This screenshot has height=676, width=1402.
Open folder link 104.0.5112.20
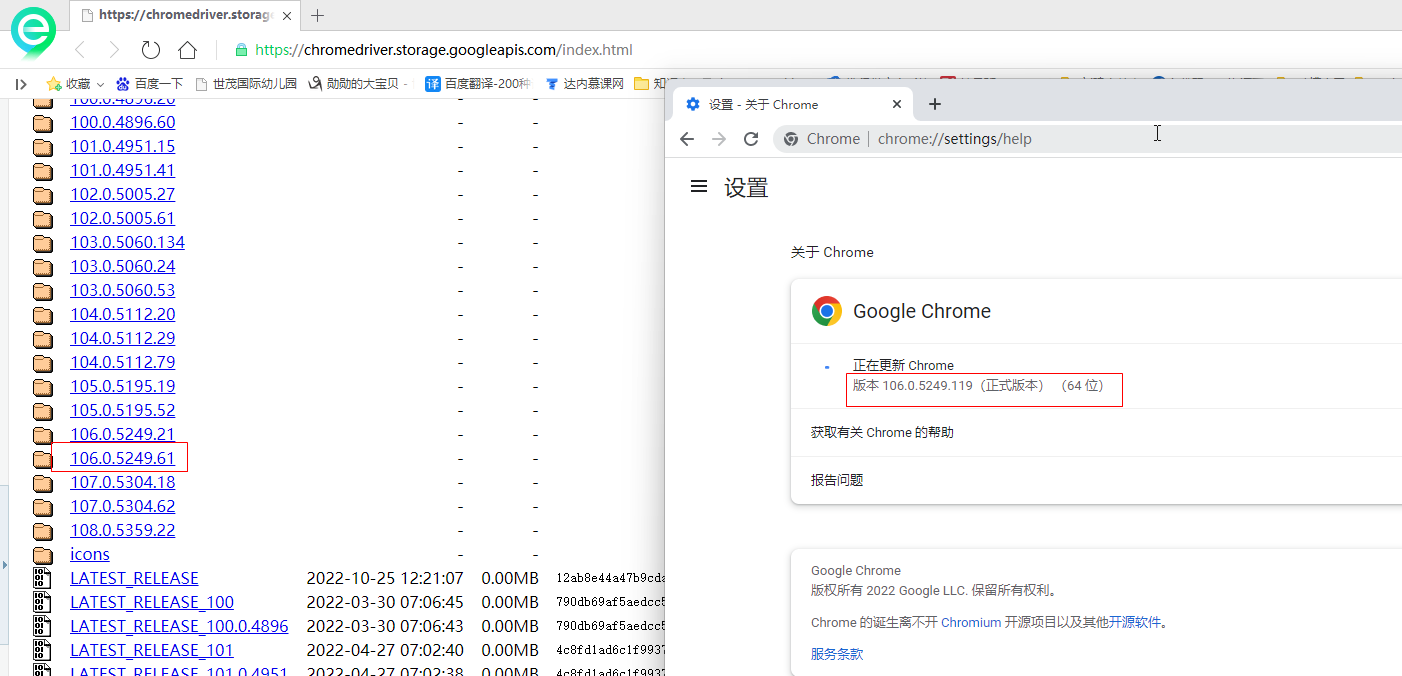tap(122, 314)
